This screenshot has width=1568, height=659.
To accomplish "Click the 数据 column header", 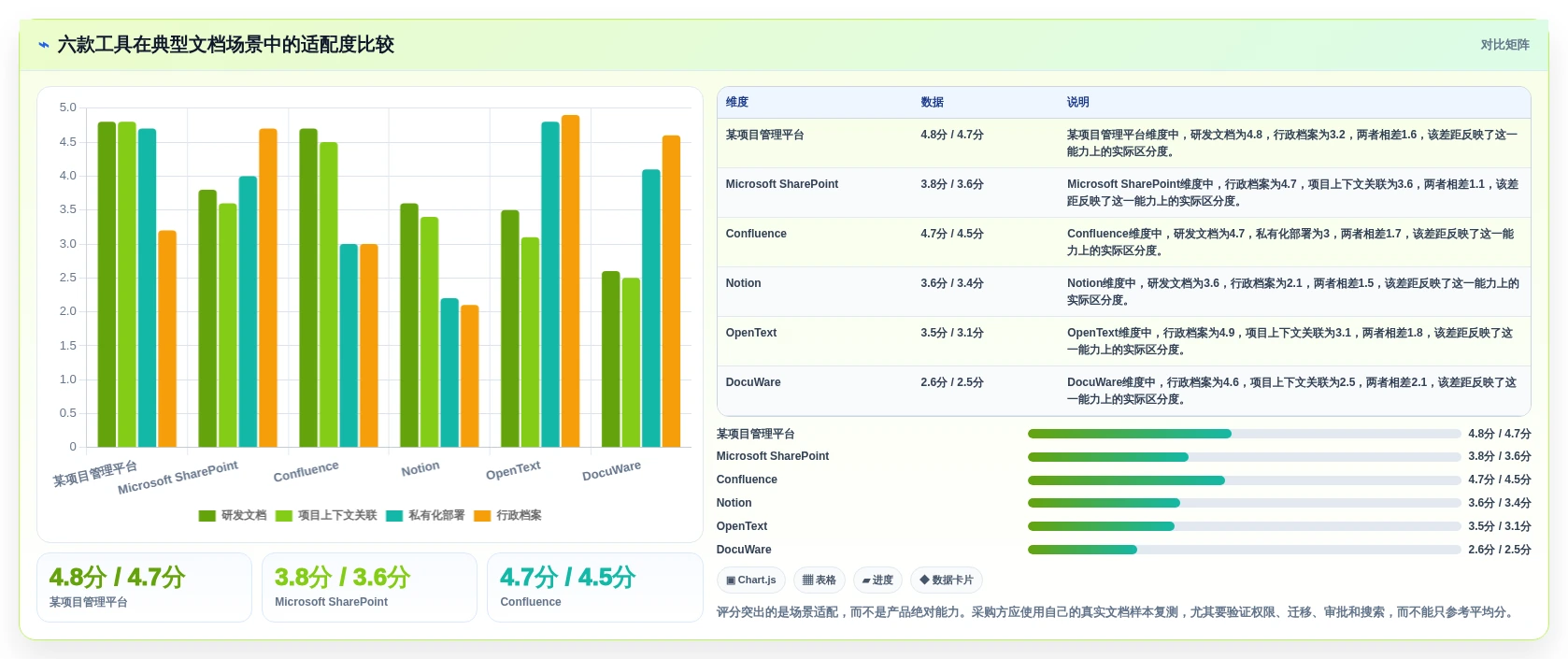I will tap(932, 102).
